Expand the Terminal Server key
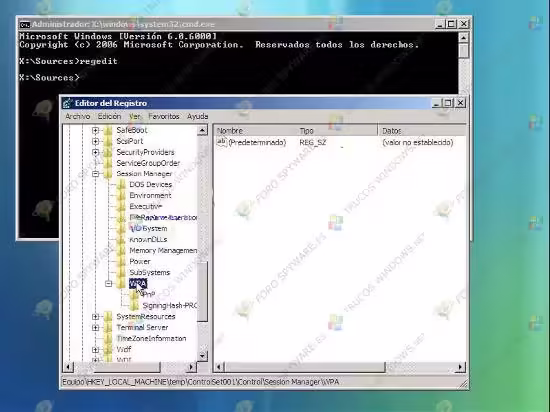Screen dimensions: 550x412 tap(95, 327)
